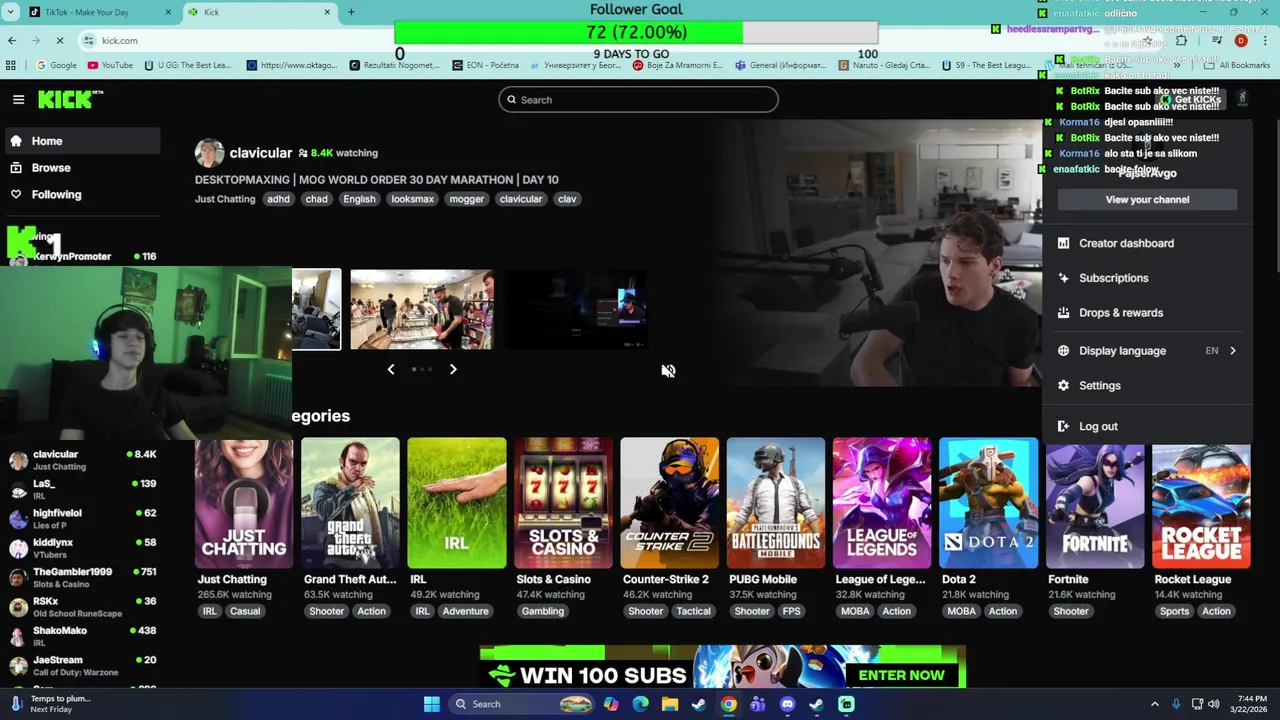Open the Slots & Casino category card
1280x720 pixels.
coord(563,503)
